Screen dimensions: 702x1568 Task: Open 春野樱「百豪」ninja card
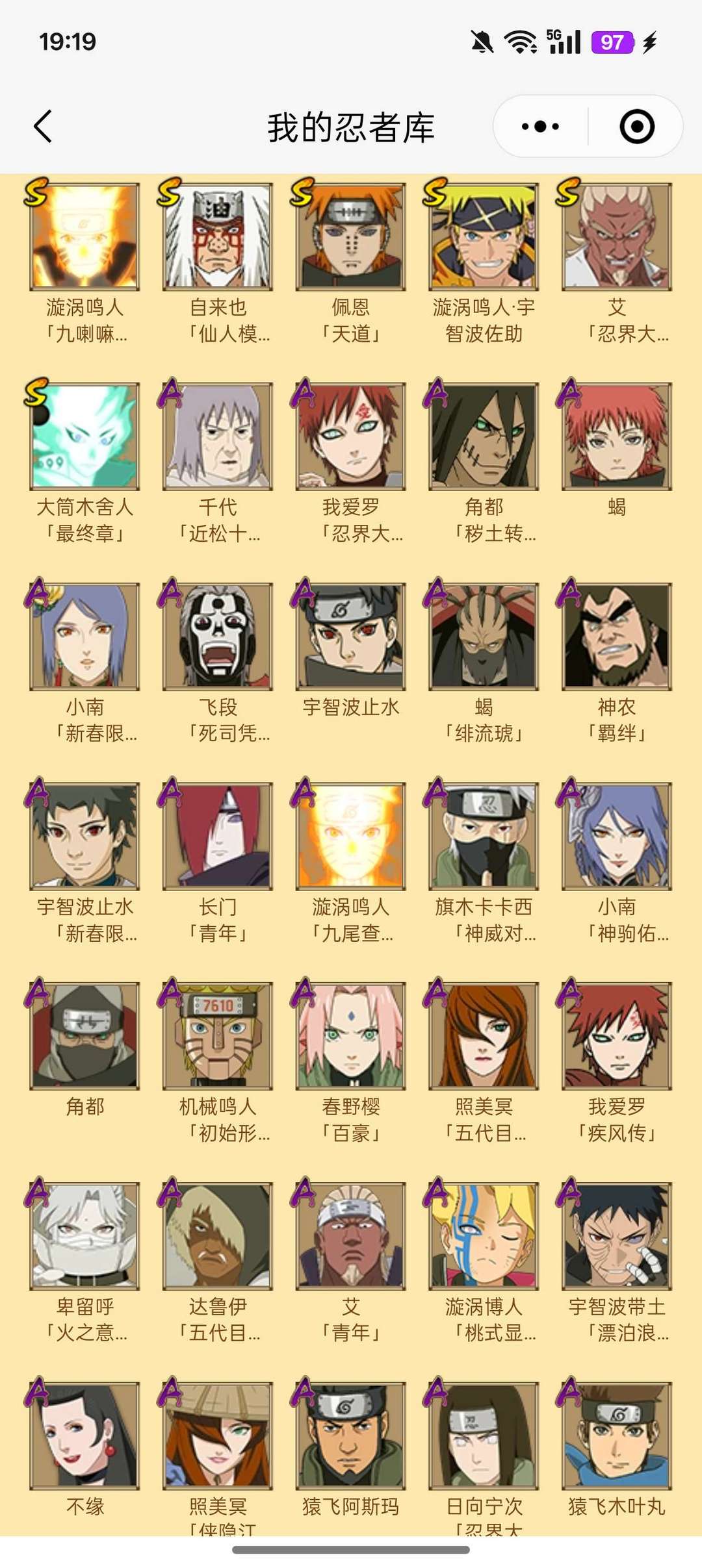351,1036
